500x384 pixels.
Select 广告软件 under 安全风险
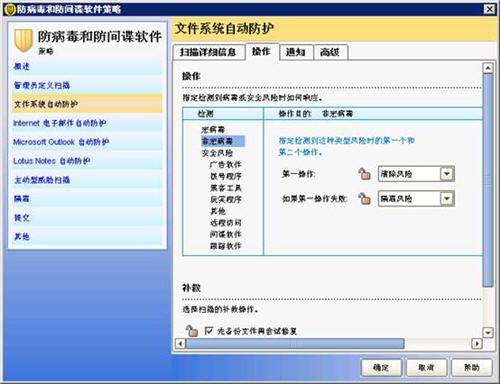pos(226,165)
